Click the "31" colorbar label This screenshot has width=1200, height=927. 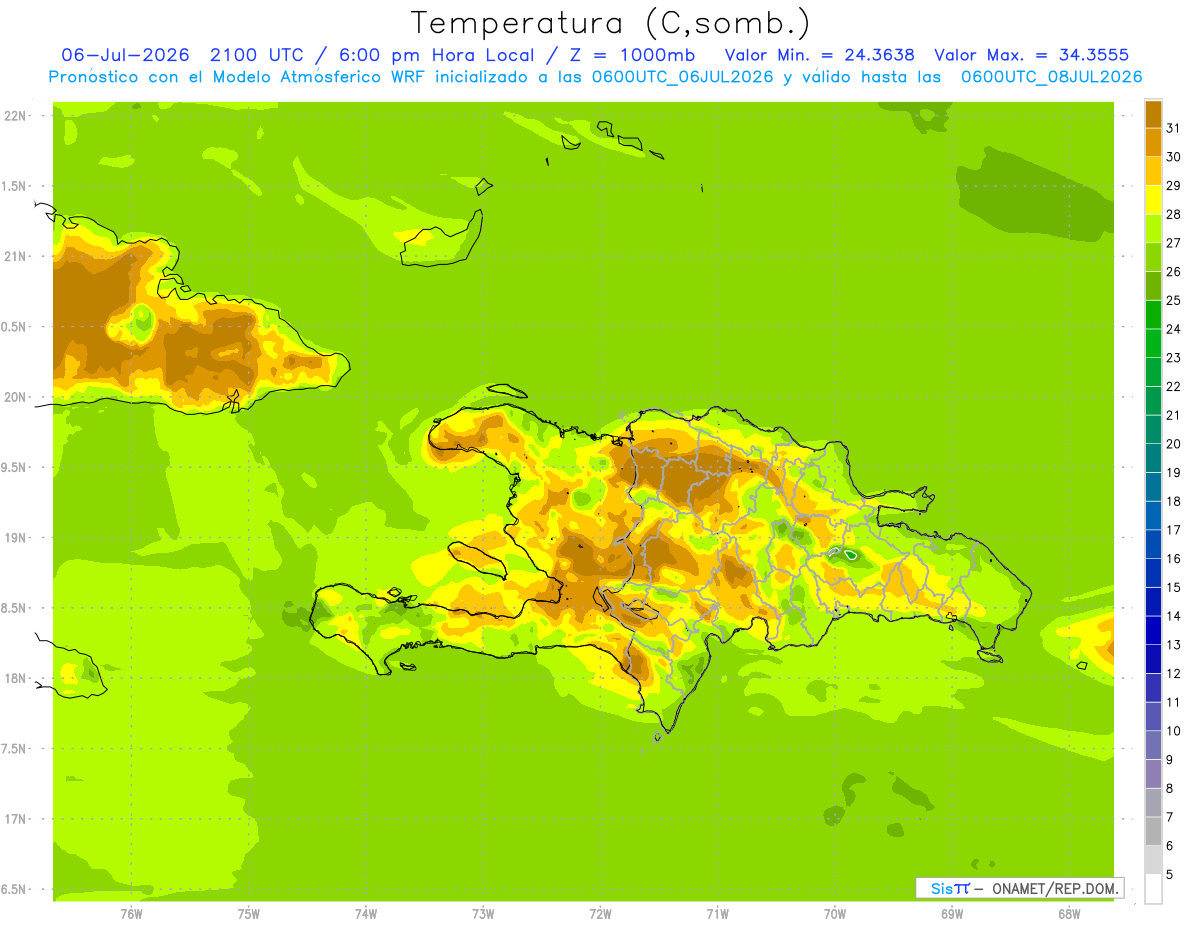click(1173, 128)
